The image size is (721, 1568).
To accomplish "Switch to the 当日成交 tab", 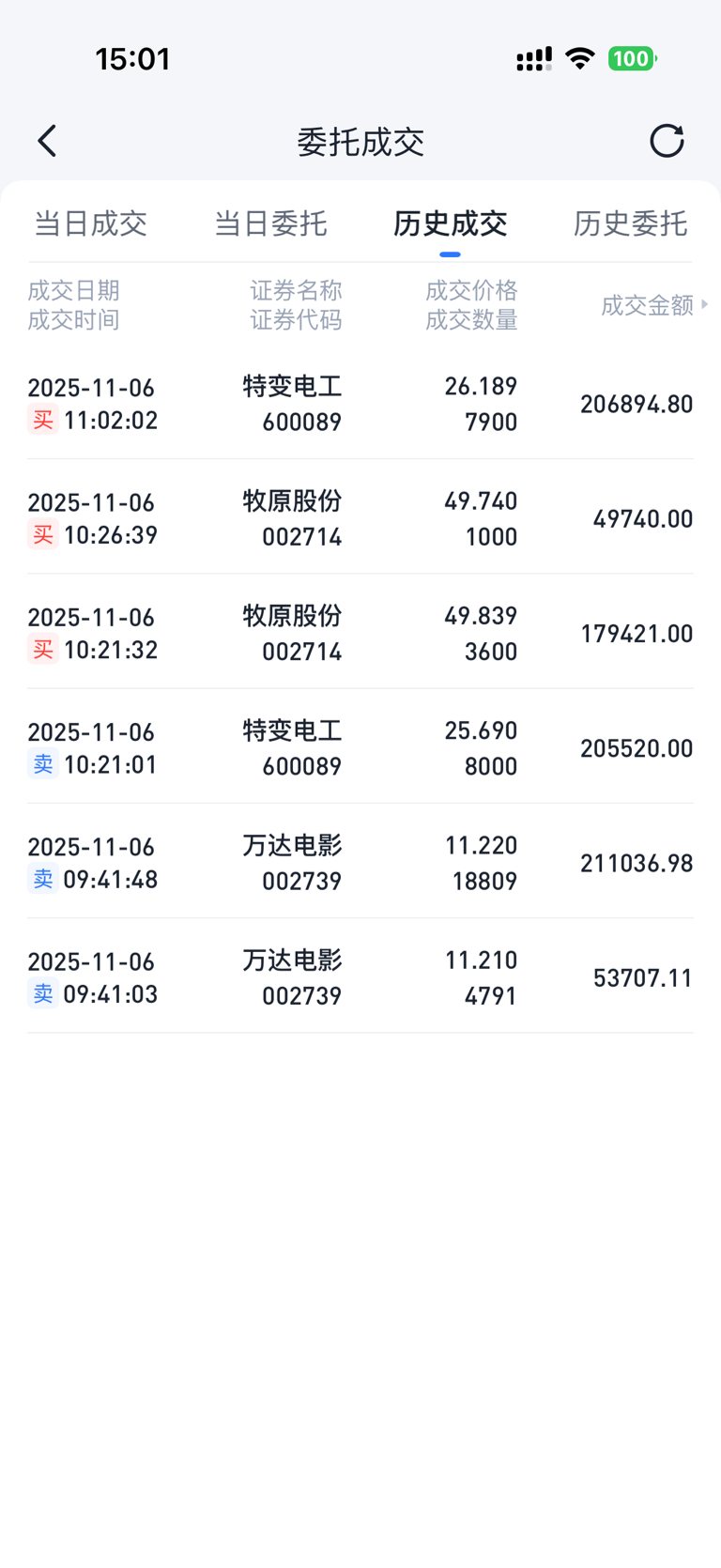I will tap(90, 223).
